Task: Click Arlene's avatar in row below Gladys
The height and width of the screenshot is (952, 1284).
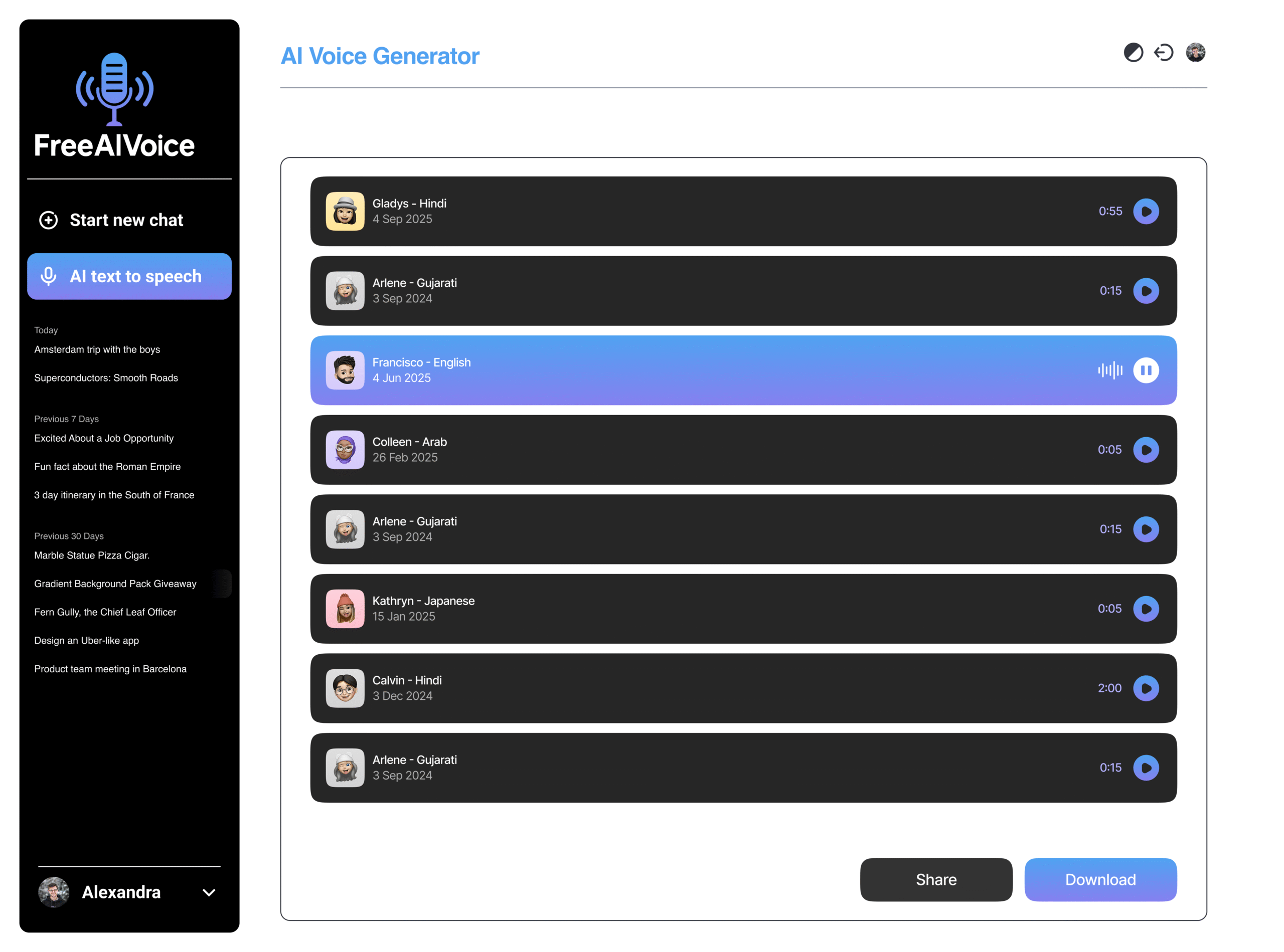Action: coord(345,291)
